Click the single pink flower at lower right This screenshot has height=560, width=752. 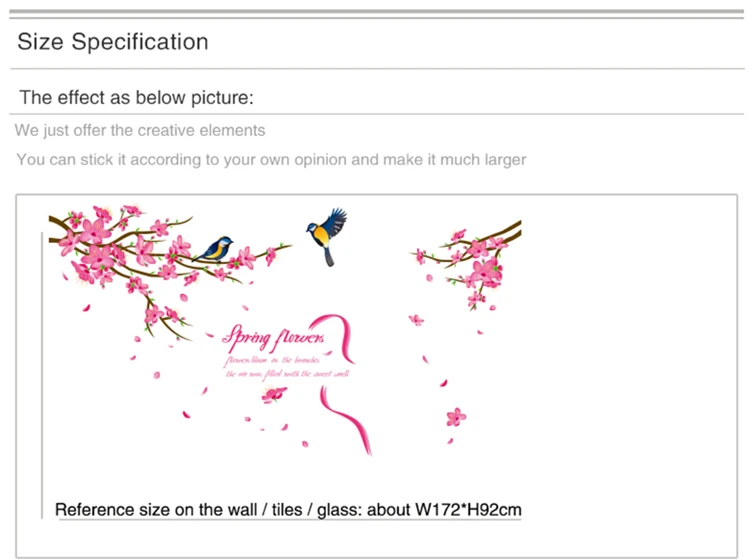(456, 417)
